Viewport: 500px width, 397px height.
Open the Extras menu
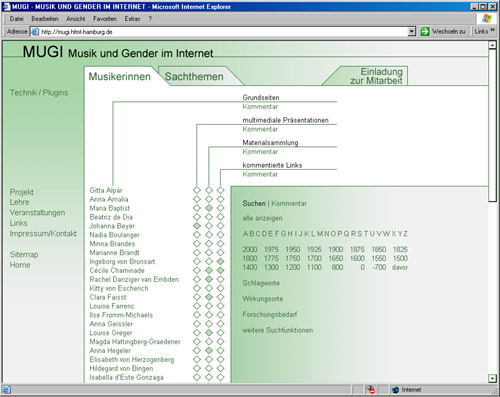[x=132, y=19]
